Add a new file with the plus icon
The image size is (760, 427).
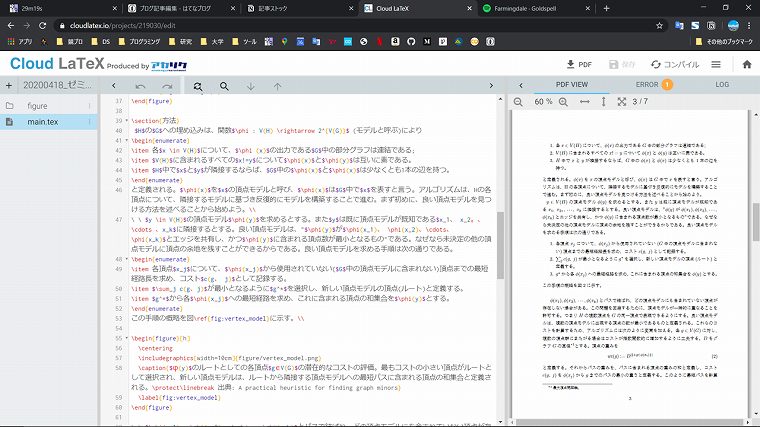click(x=9, y=86)
